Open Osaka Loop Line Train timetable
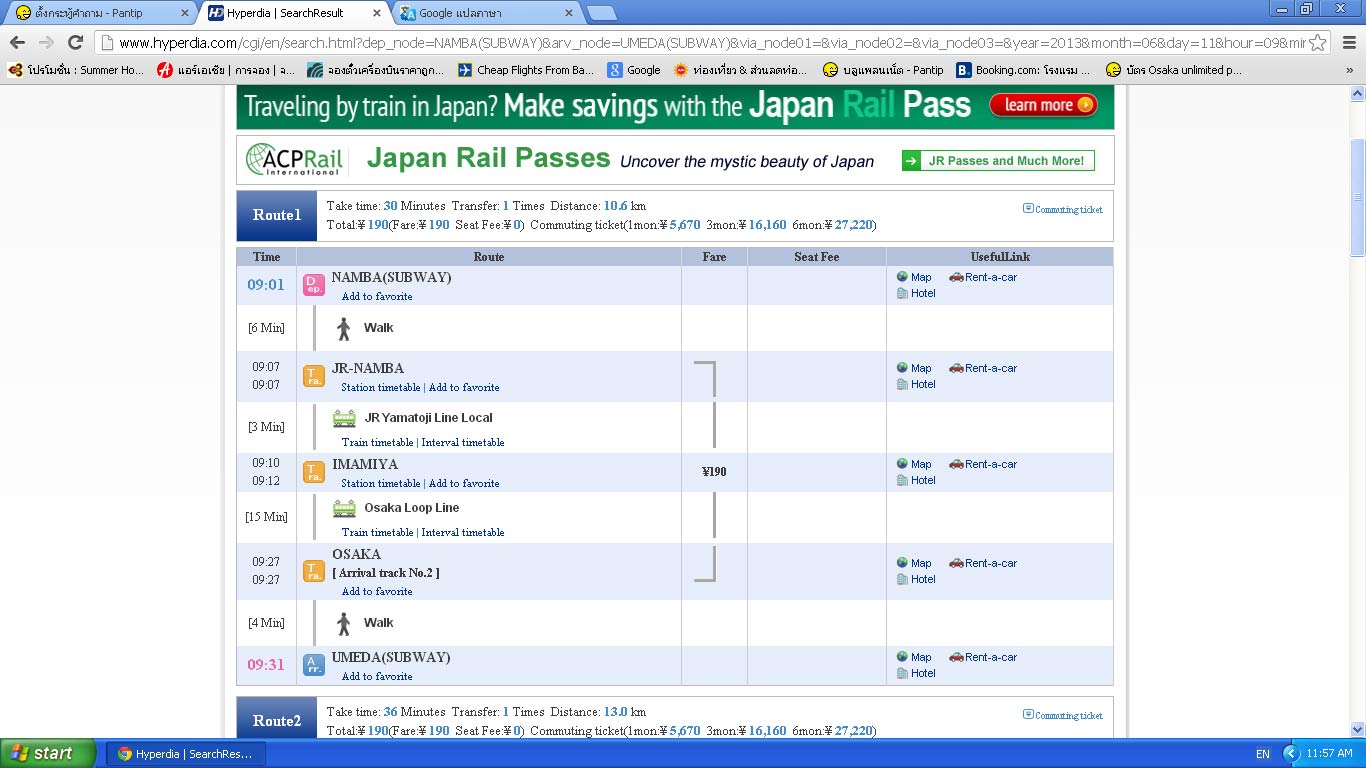 pyautogui.click(x=377, y=532)
